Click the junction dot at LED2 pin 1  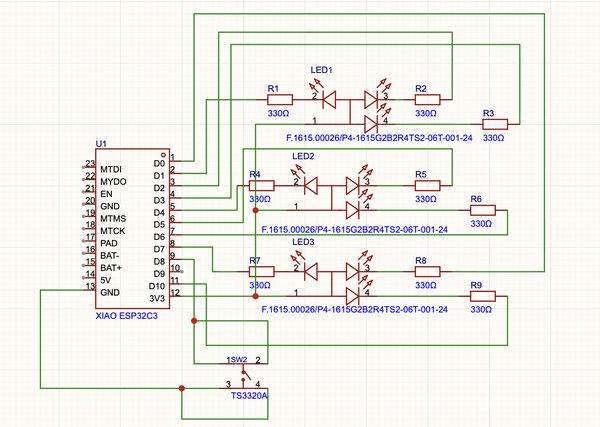(256, 210)
